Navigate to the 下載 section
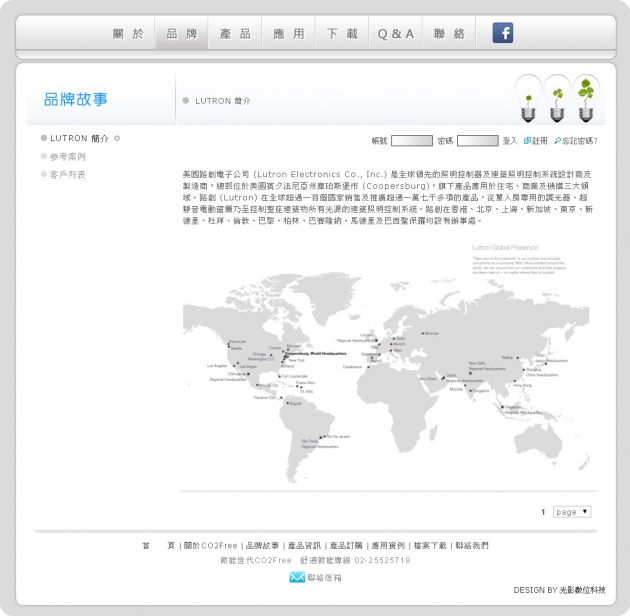Image resolution: width=630 pixels, height=616 pixels. click(342, 34)
